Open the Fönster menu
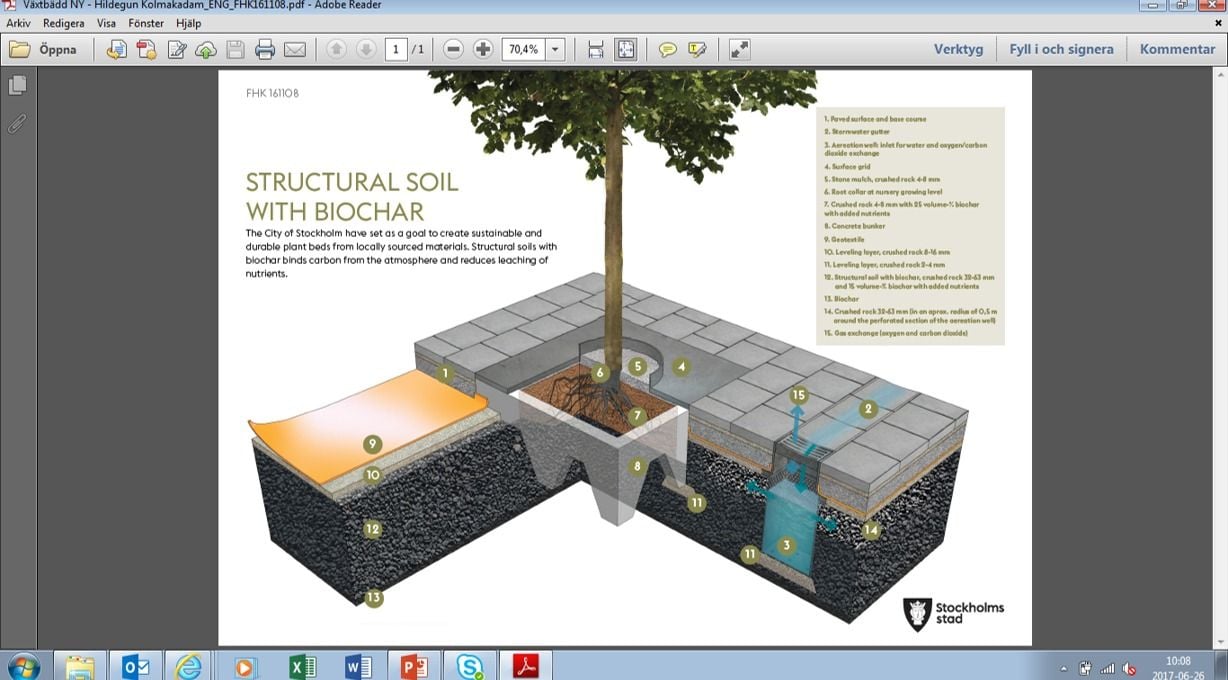Screen dimensions: 1228x680 coord(146,23)
